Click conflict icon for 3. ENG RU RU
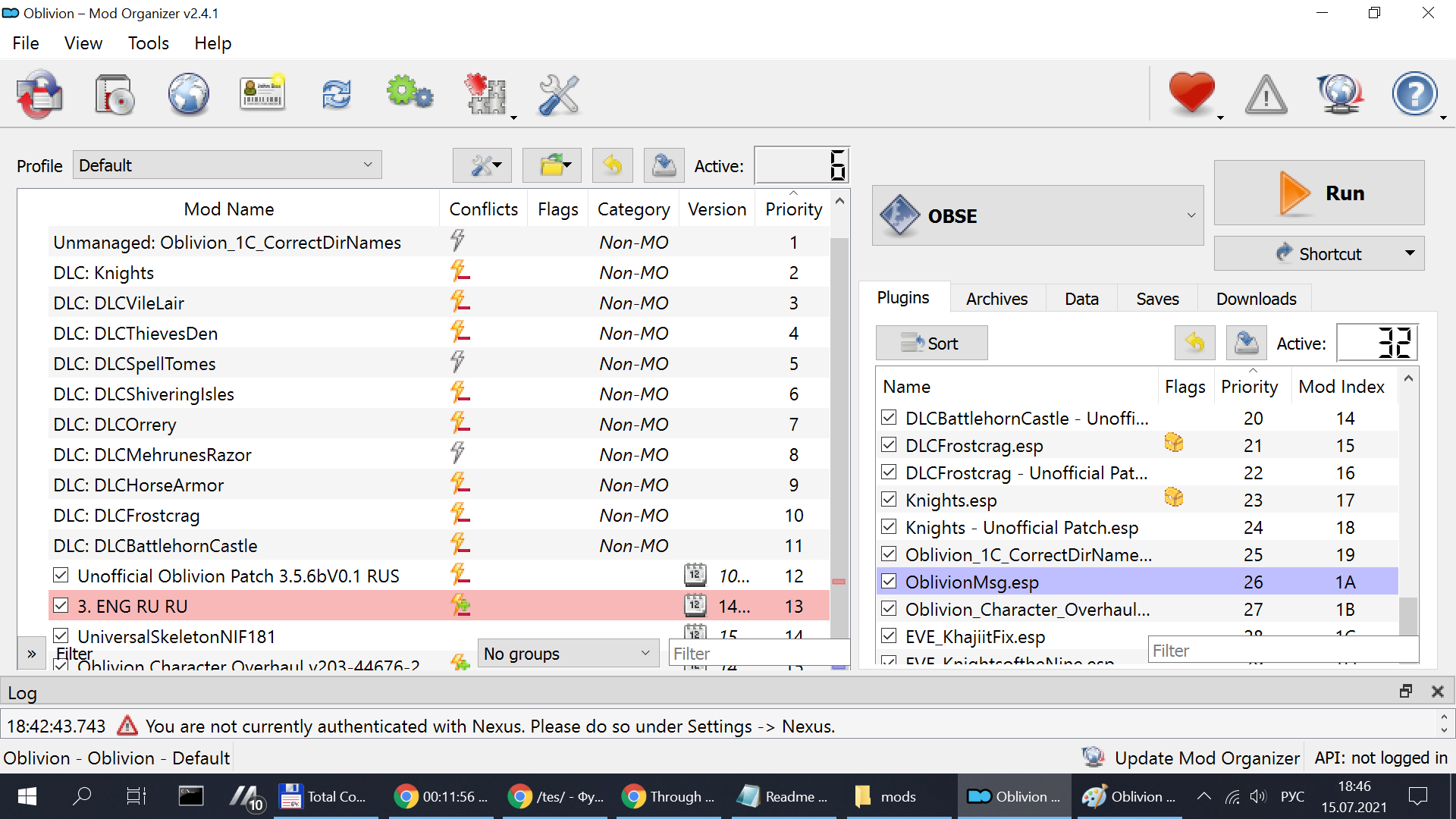 [x=460, y=605]
